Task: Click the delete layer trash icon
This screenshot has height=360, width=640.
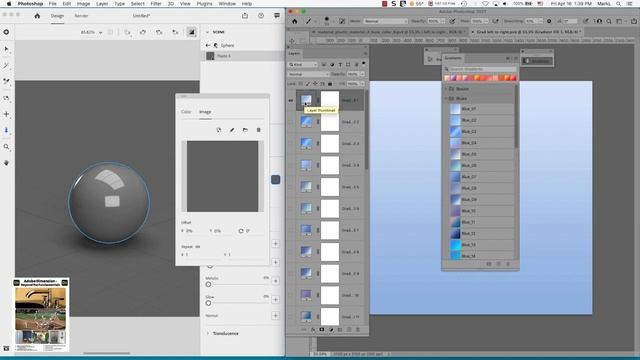Action: 358,329
